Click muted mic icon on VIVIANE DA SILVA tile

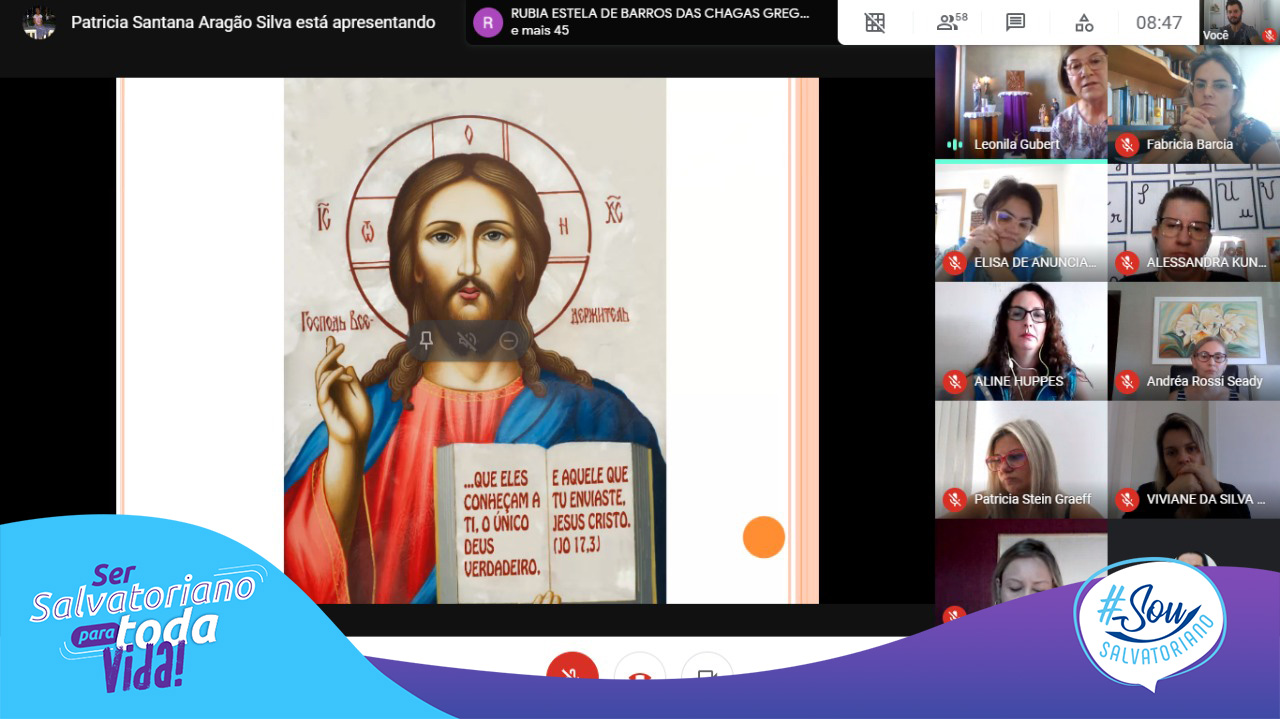pyautogui.click(x=1127, y=499)
